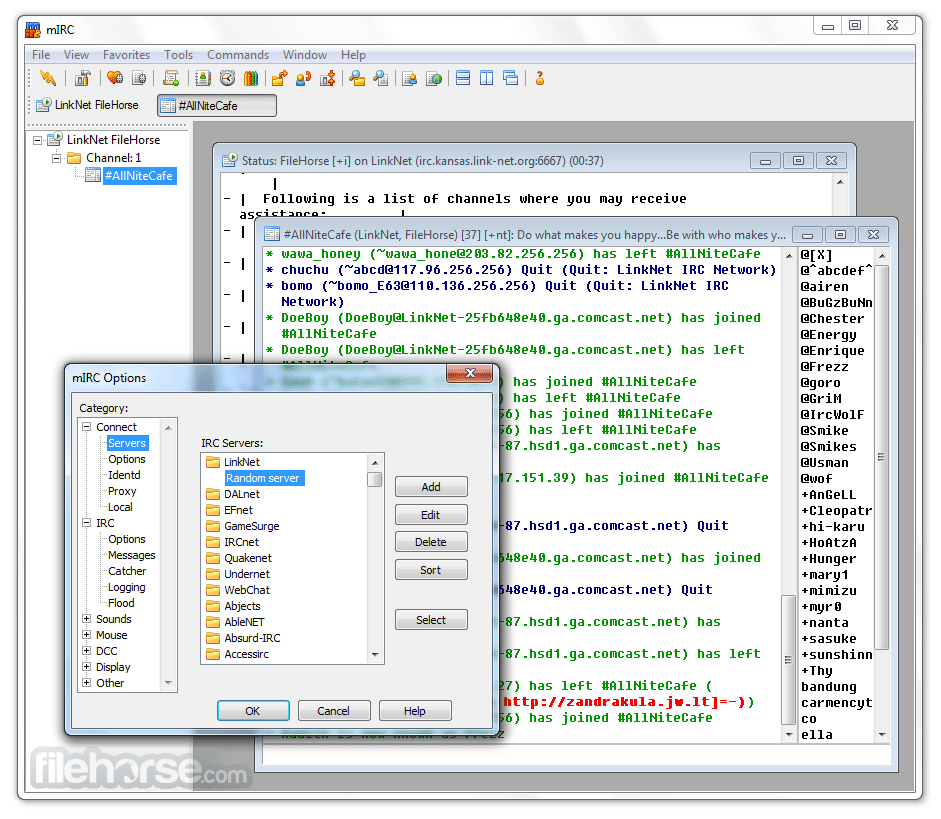The image size is (941, 819).
Task: Expand the Mouse category
Action: click(x=86, y=635)
